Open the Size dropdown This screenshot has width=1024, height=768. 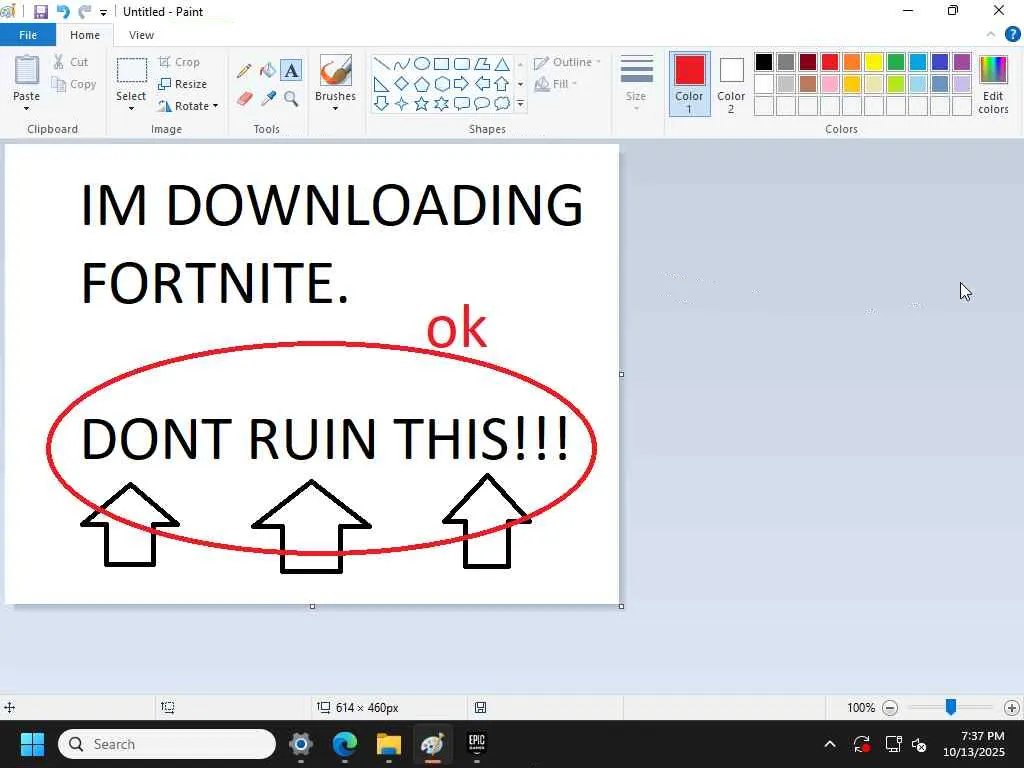point(636,85)
